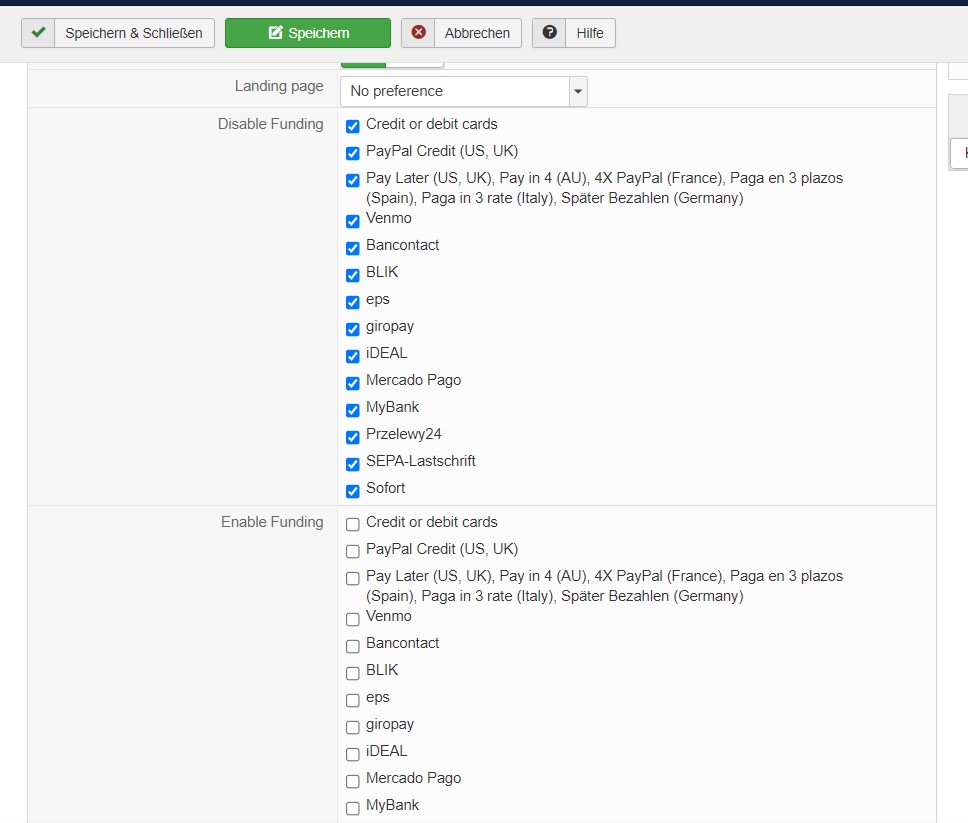
Task: Click the green checkmark save-and-close icon
Action: 38,32
